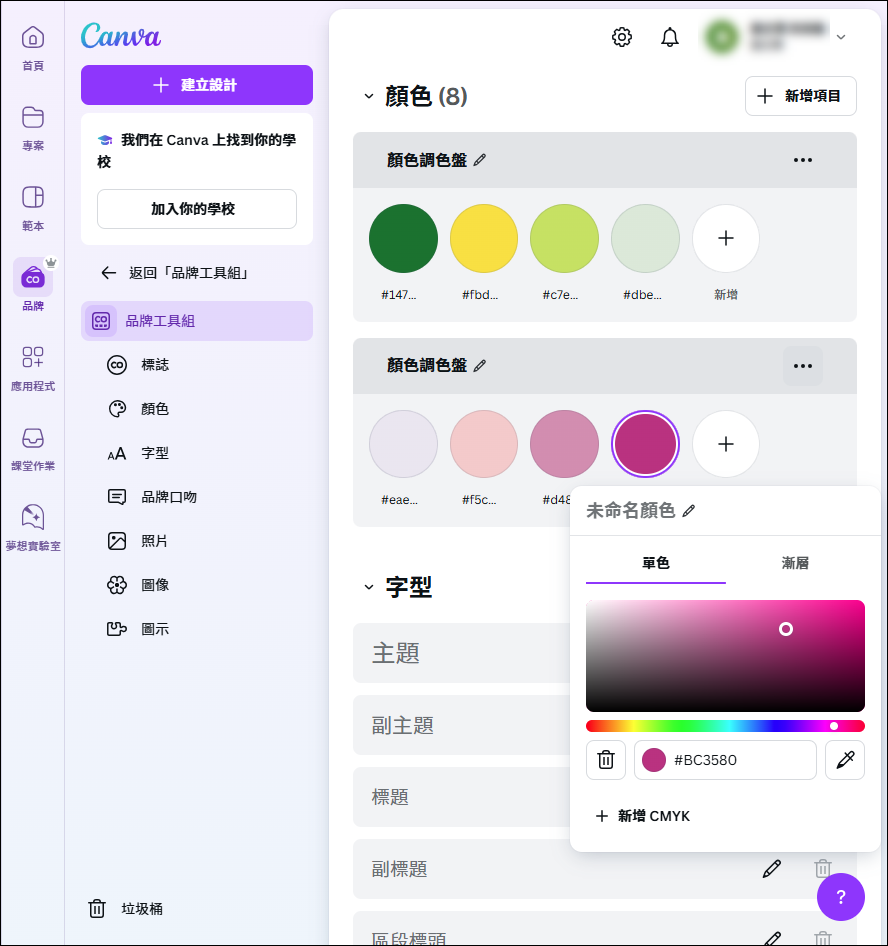Open settings gear icon
Viewport: 888px width, 946px height.
621,37
